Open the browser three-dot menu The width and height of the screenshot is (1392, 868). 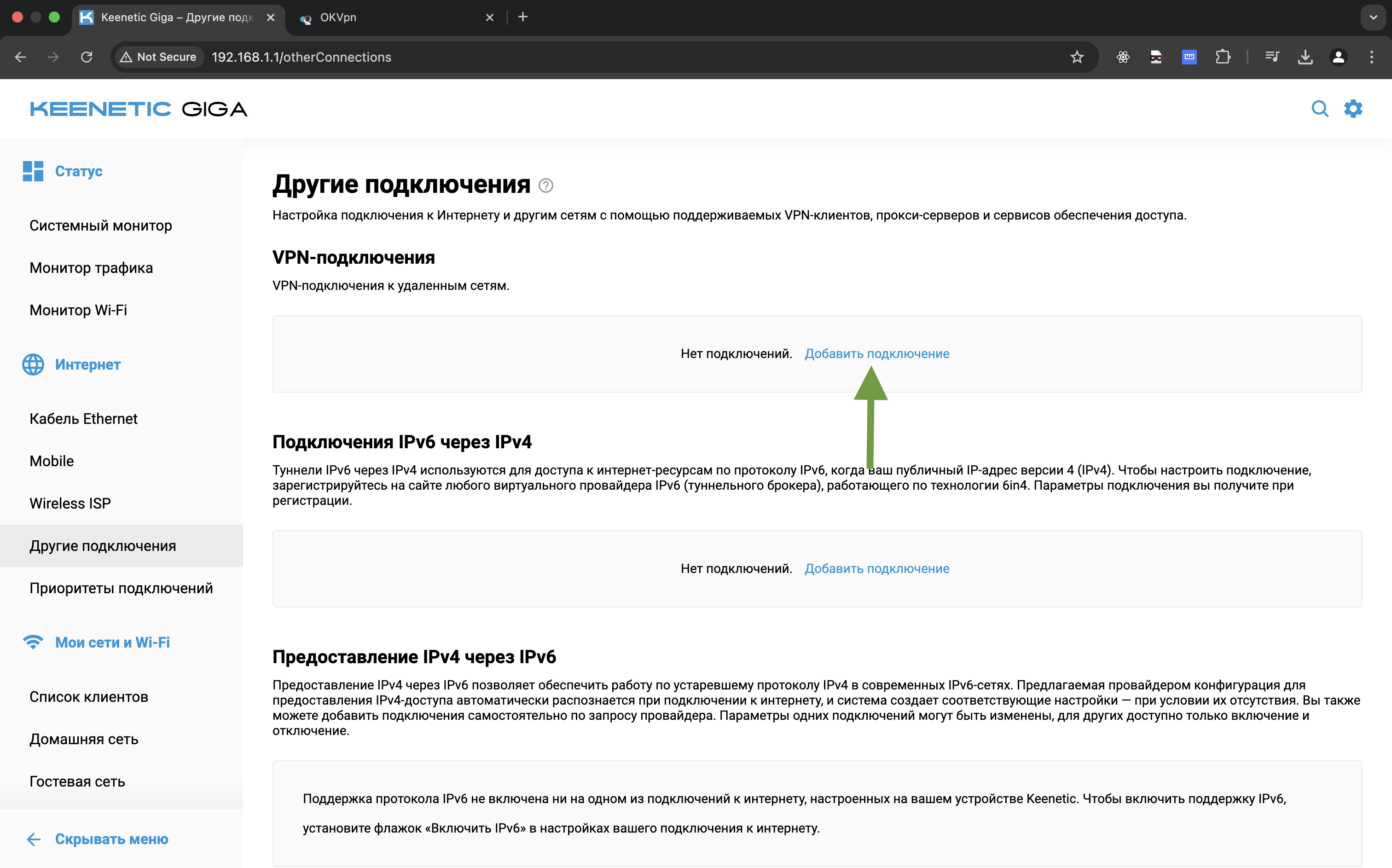click(x=1372, y=57)
